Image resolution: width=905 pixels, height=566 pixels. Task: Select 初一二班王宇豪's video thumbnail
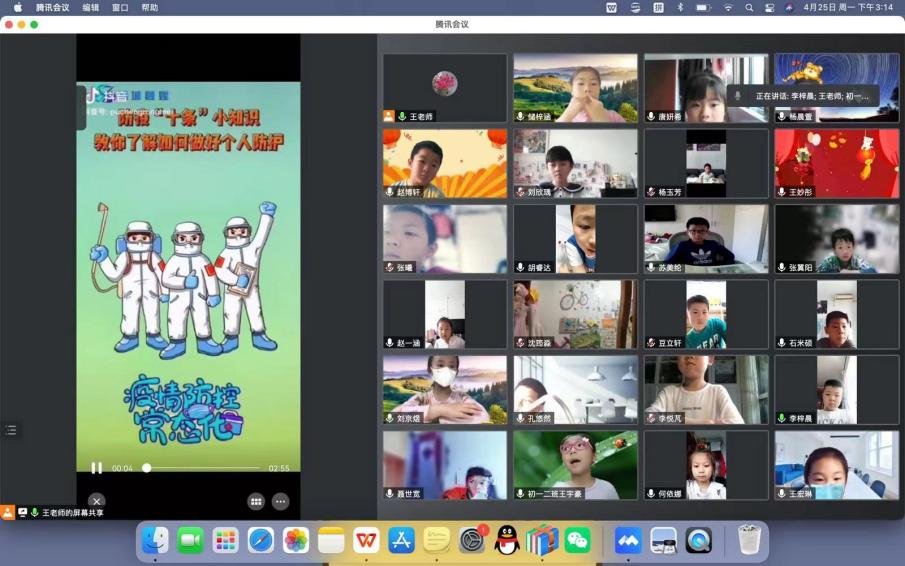click(575, 465)
